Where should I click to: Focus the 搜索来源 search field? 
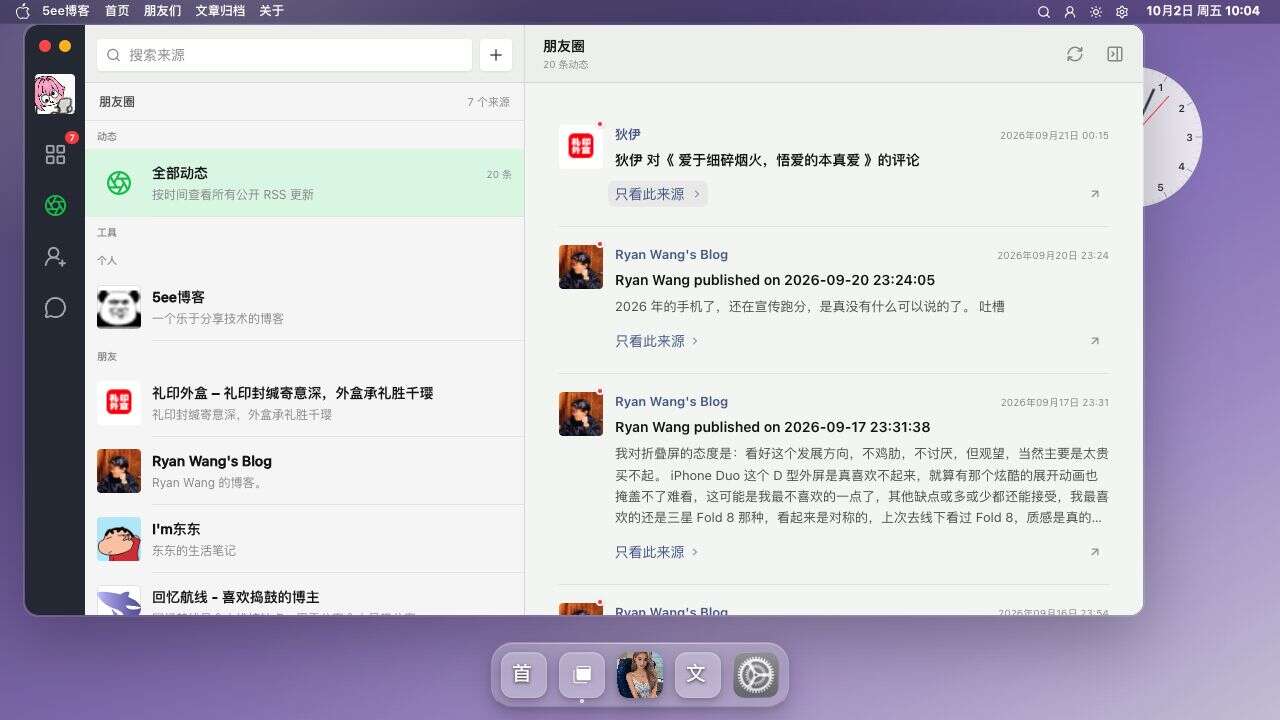tap(284, 55)
